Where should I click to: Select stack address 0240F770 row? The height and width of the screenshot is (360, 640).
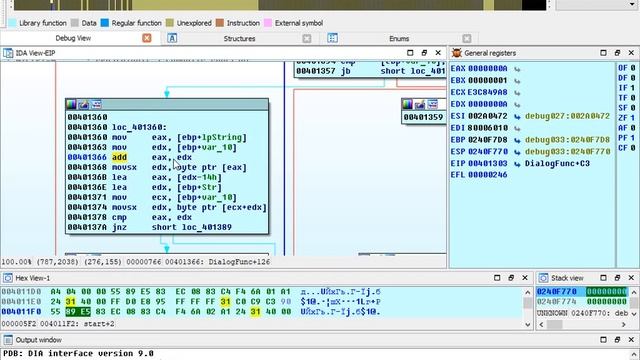tap(582, 291)
